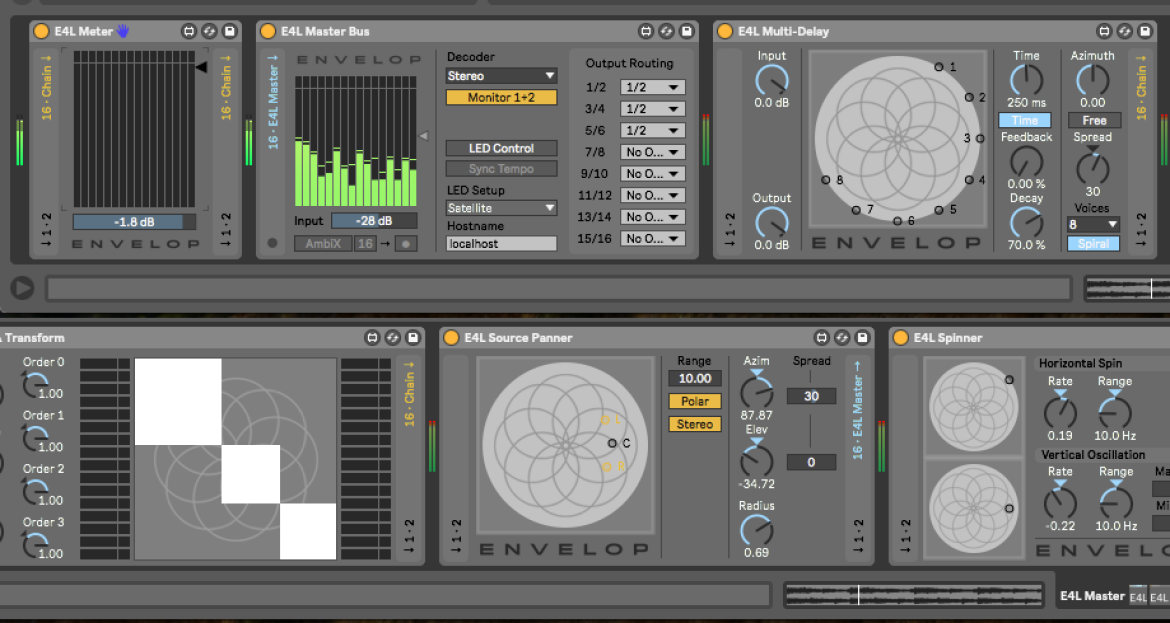Save preset of E4L Multi-Delay

point(1145,31)
